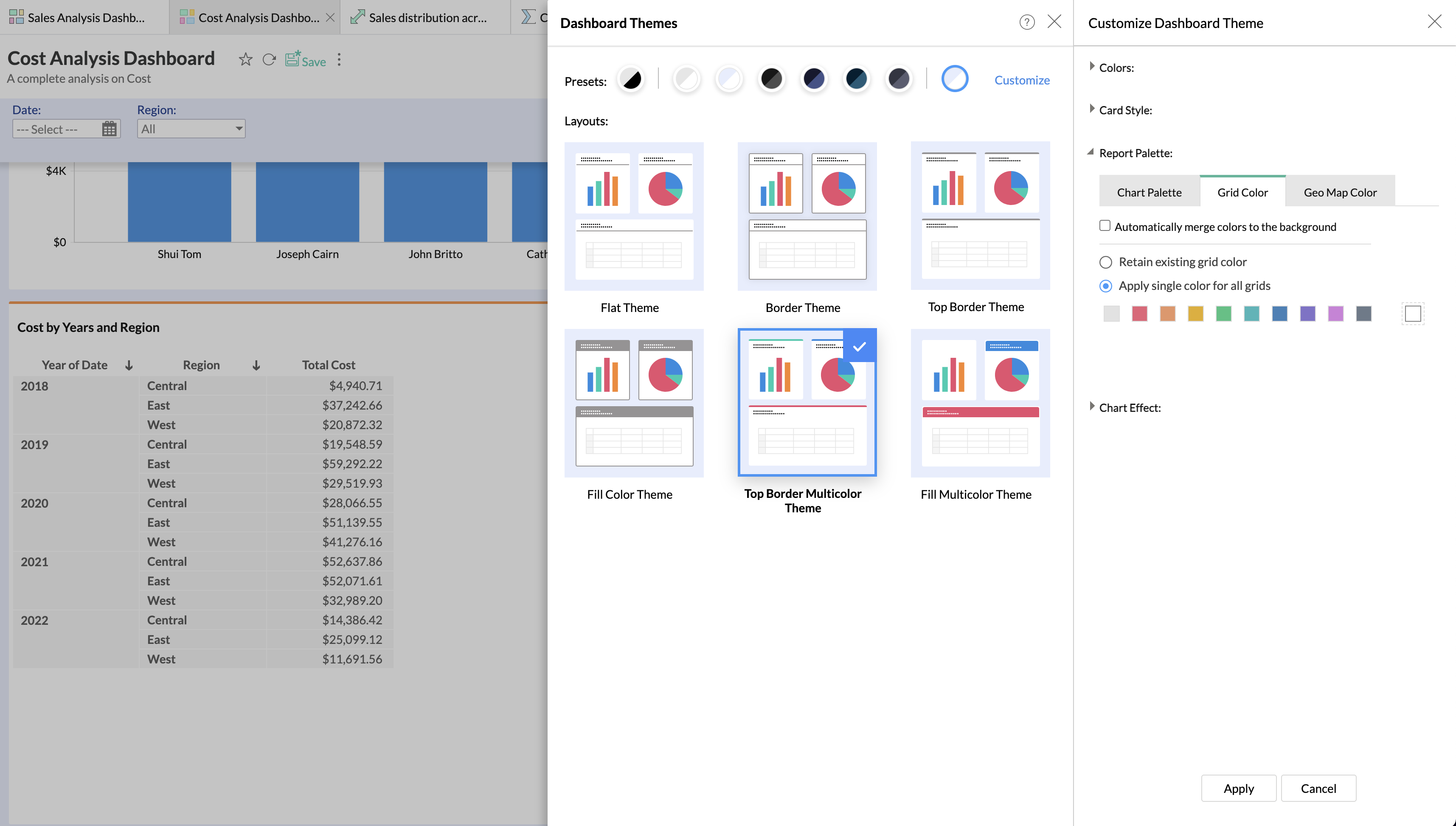Select the teal dark preset
The image size is (1456, 826).
(x=856, y=79)
